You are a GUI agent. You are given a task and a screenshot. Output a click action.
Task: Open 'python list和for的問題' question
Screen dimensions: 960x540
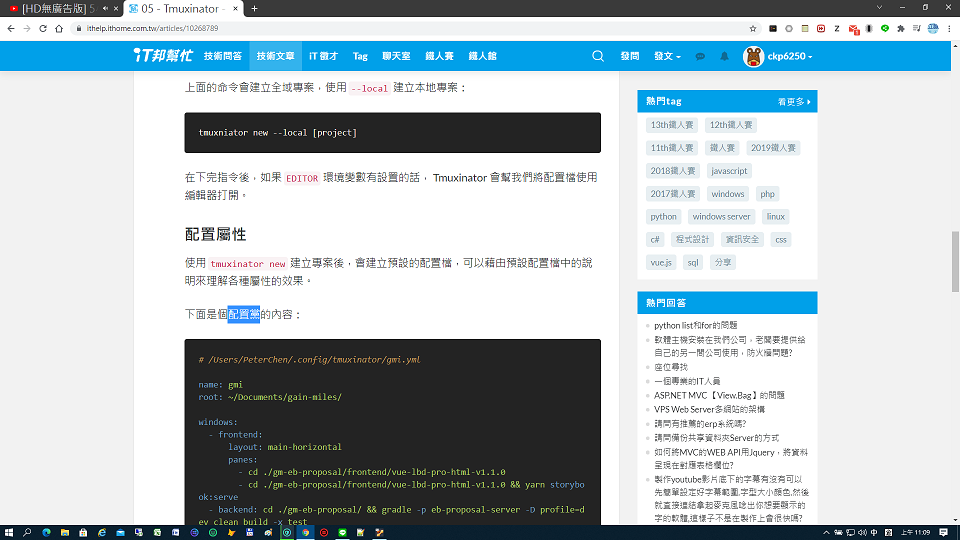[x=696, y=325]
